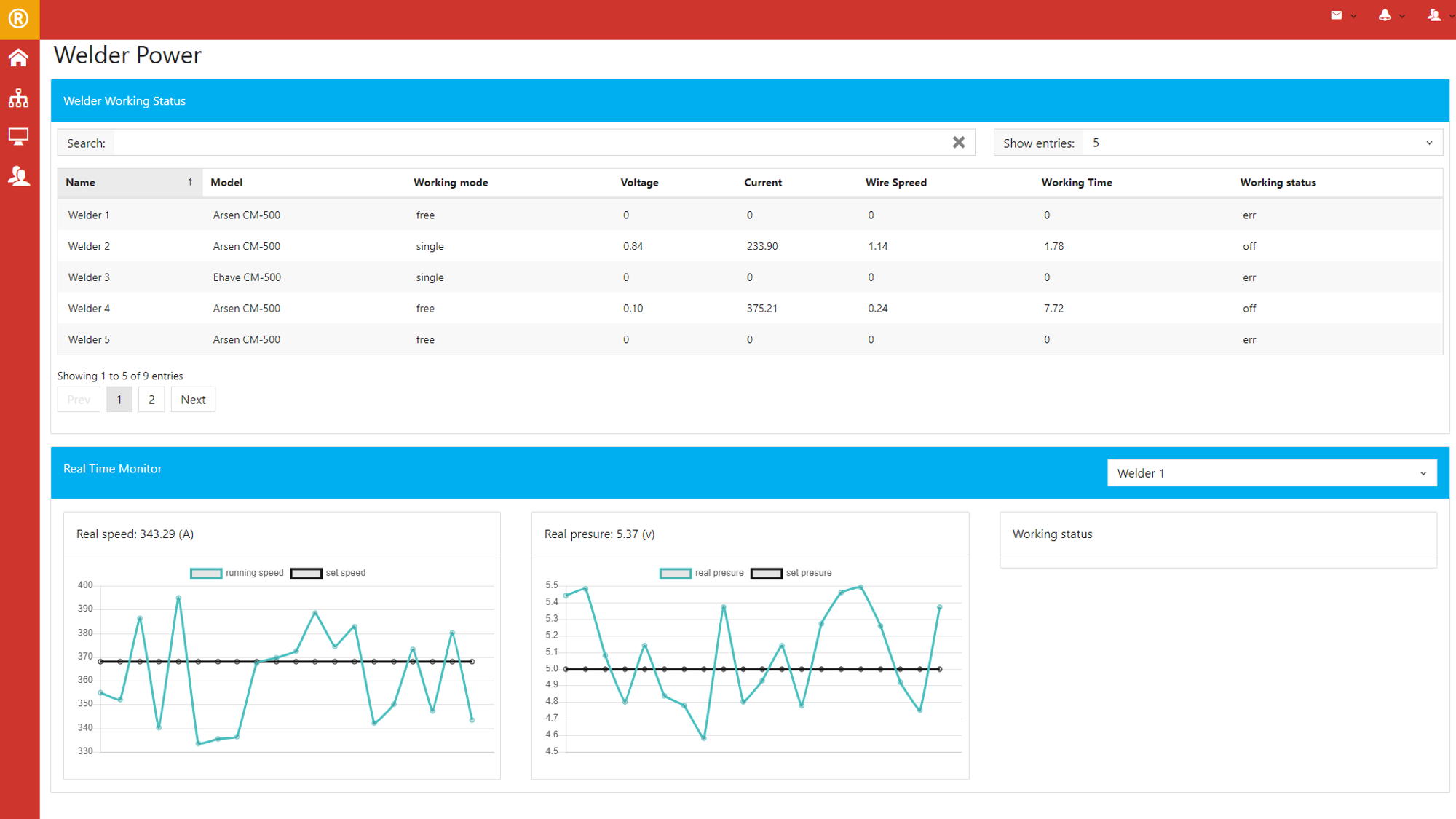Expand the Welder 1 monitor selector
This screenshot has width=1456, height=819.
pos(1271,473)
